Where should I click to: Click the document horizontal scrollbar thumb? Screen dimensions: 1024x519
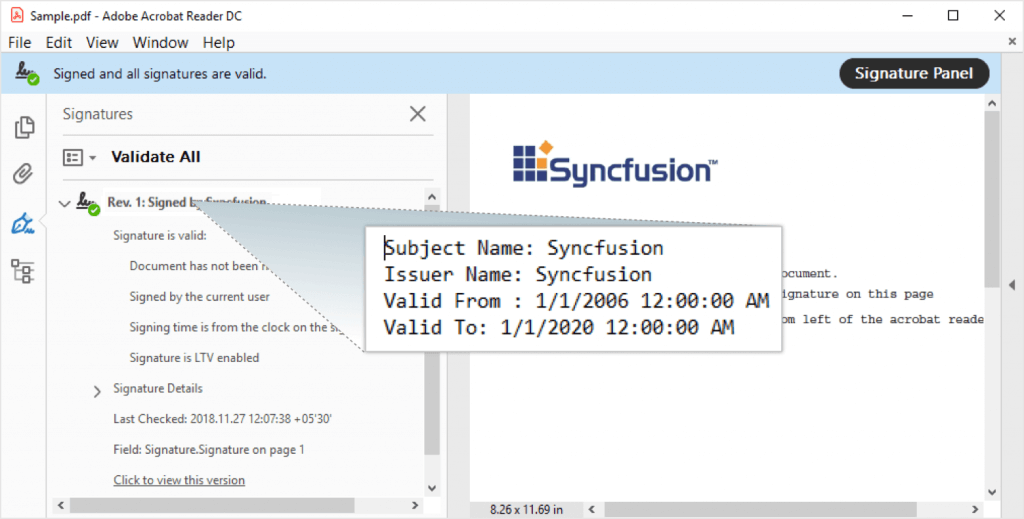[x=760, y=509]
